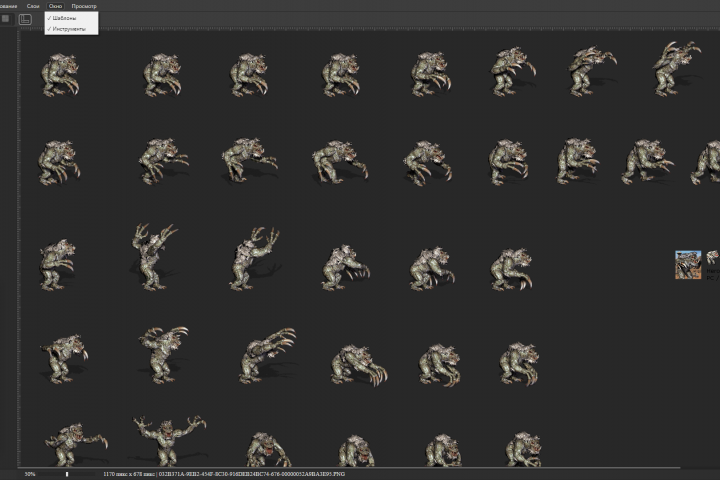Click the horizontal scrollbar below the canvas

point(349,468)
